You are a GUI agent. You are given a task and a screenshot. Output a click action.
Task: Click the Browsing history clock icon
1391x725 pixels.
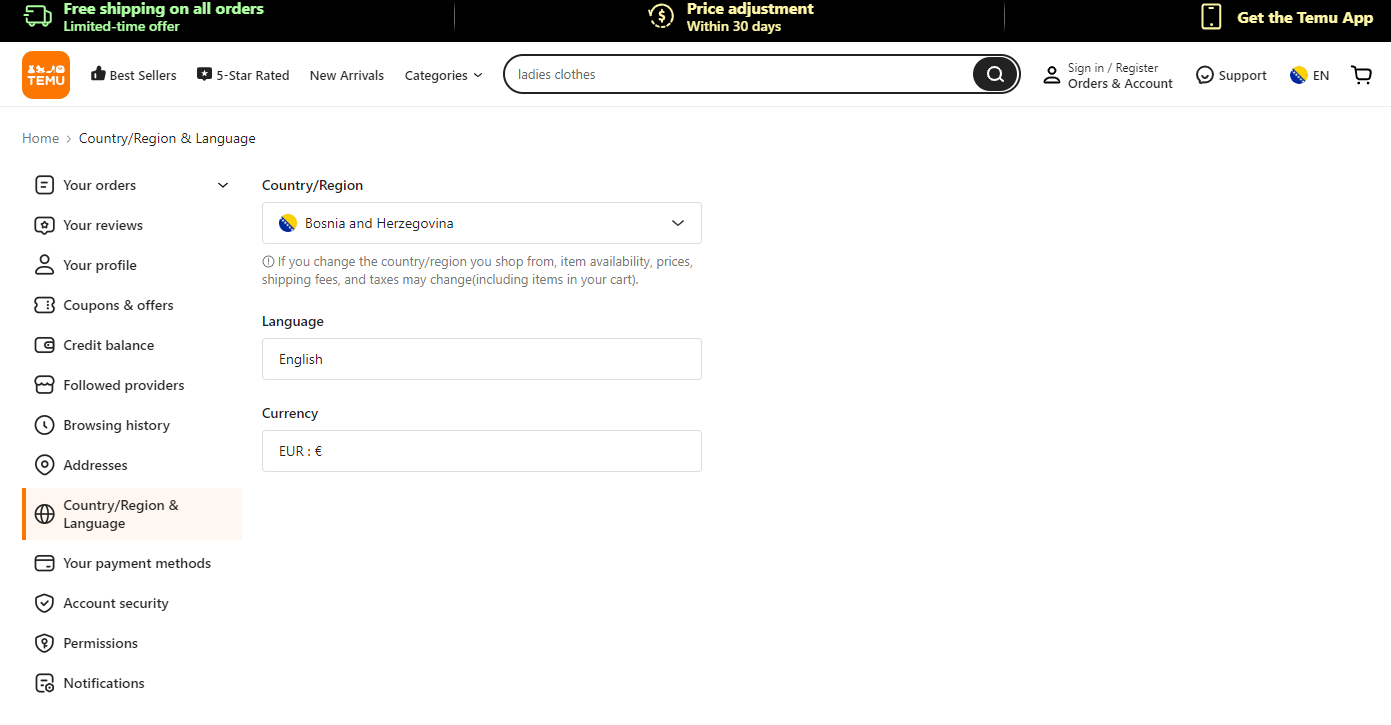pyautogui.click(x=44, y=425)
